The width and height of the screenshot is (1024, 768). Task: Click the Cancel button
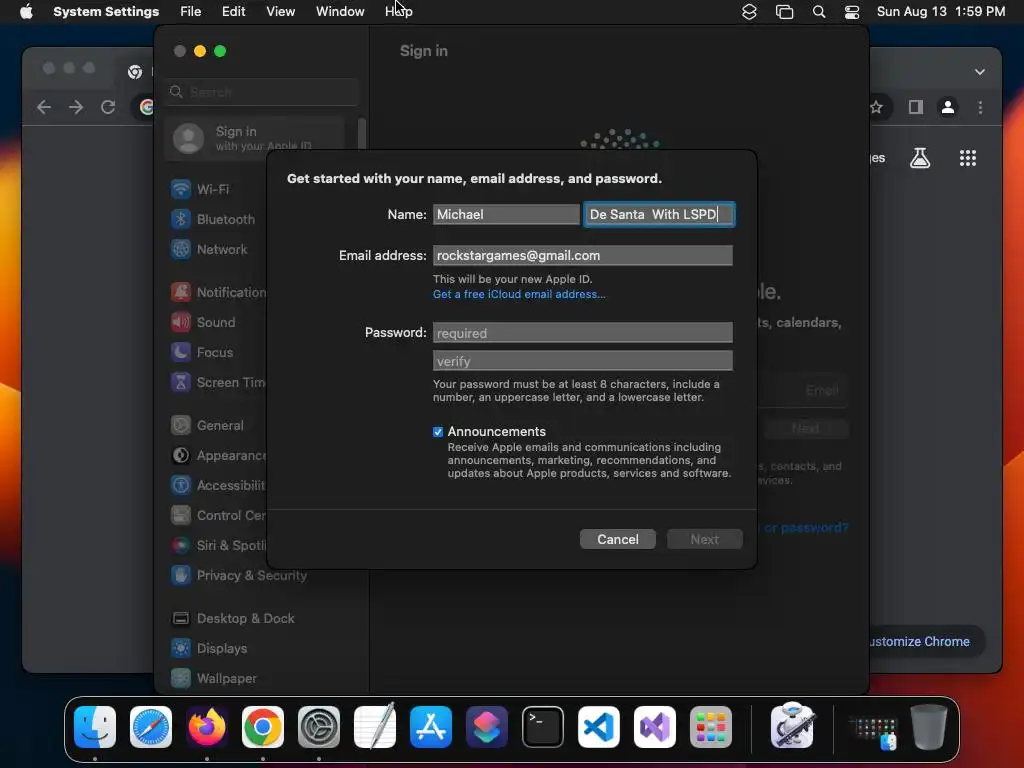[x=617, y=539]
